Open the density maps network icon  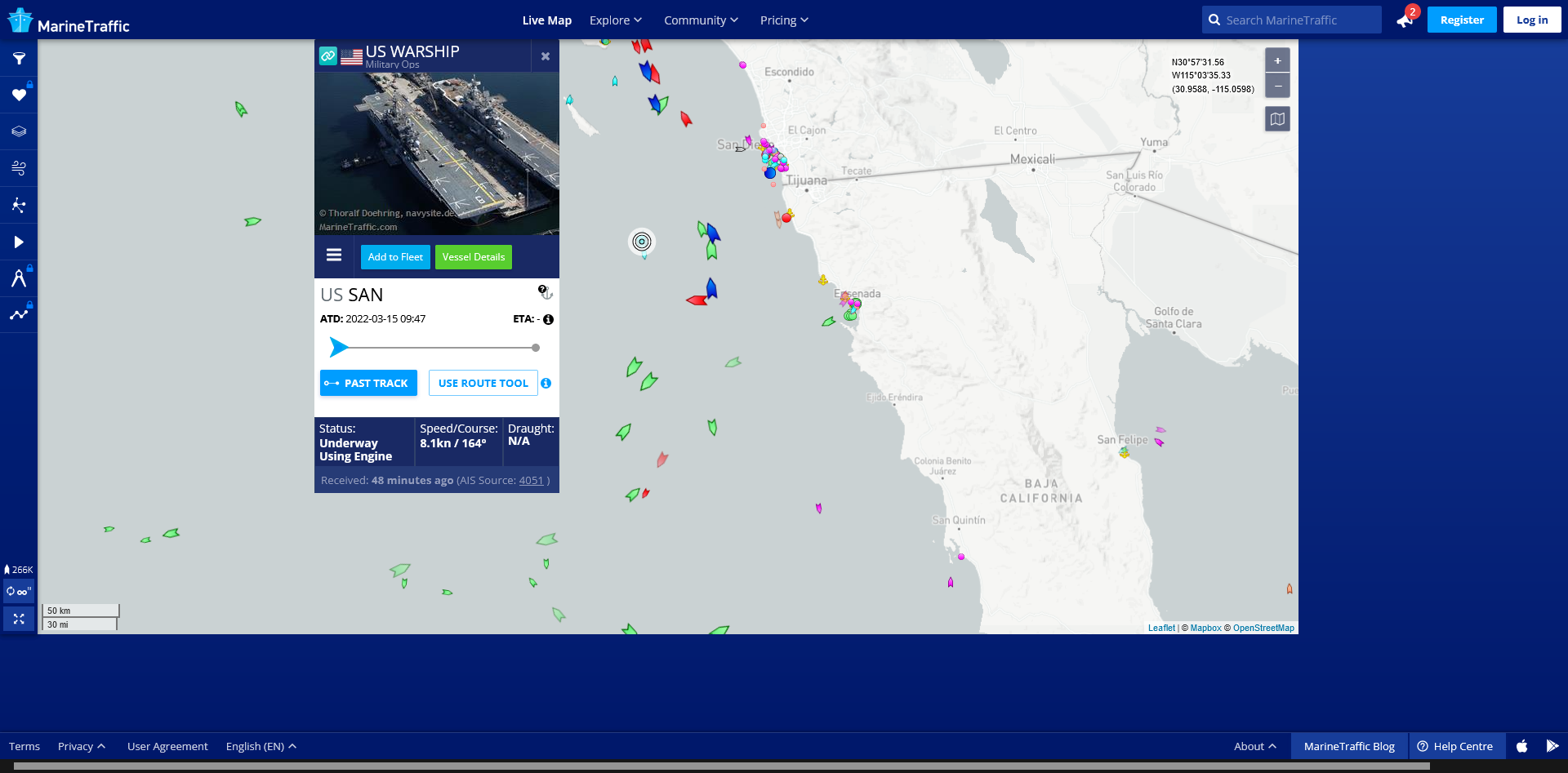[19, 205]
